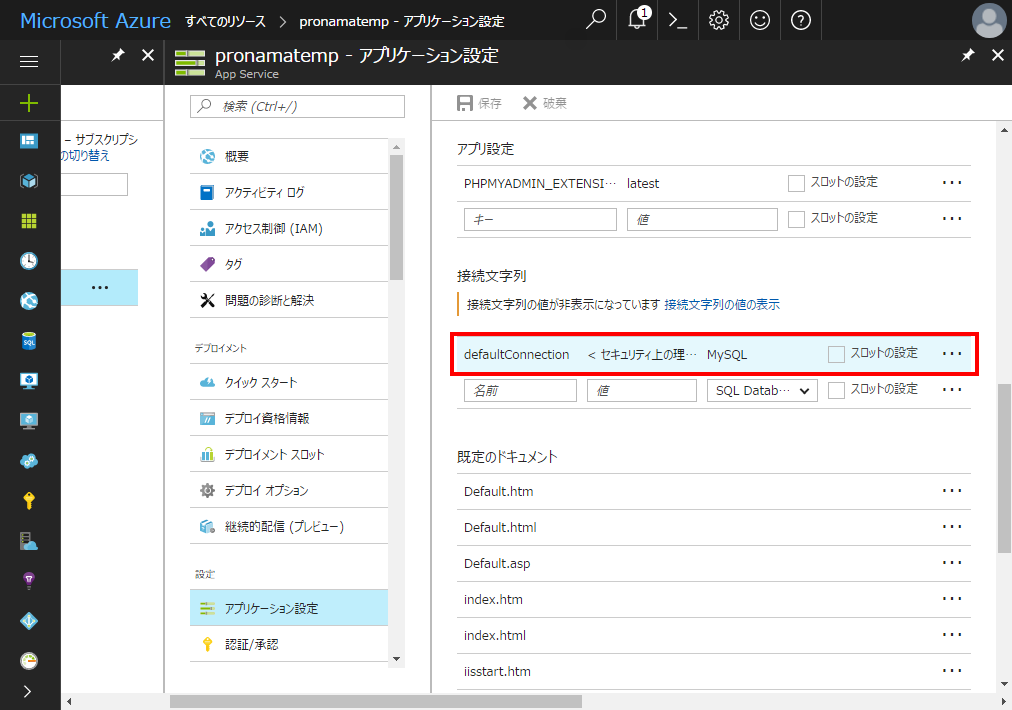
Task: Click the search magnifier in top bar
Action: pyautogui.click(x=596, y=20)
